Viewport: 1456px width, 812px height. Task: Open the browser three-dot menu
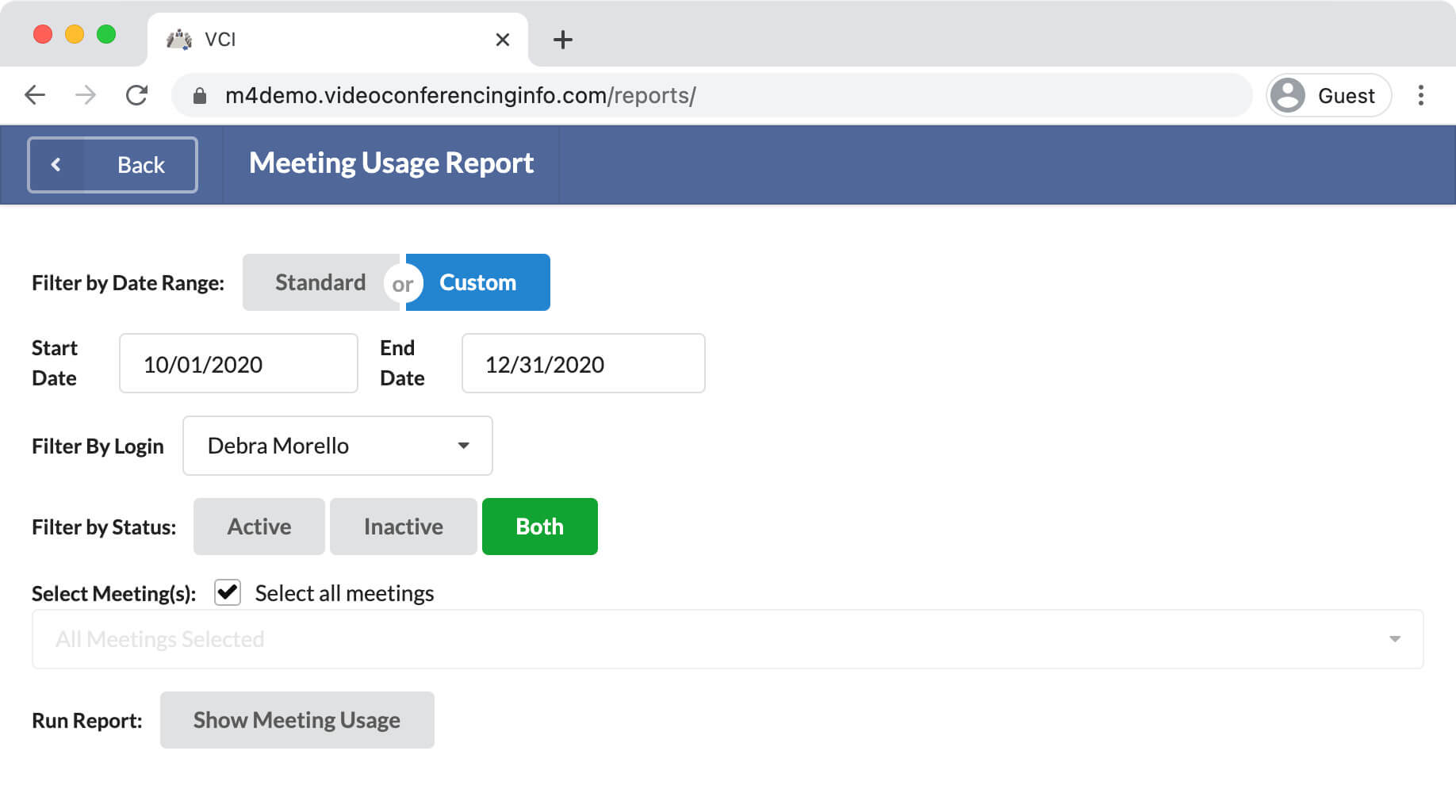[1421, 95]
